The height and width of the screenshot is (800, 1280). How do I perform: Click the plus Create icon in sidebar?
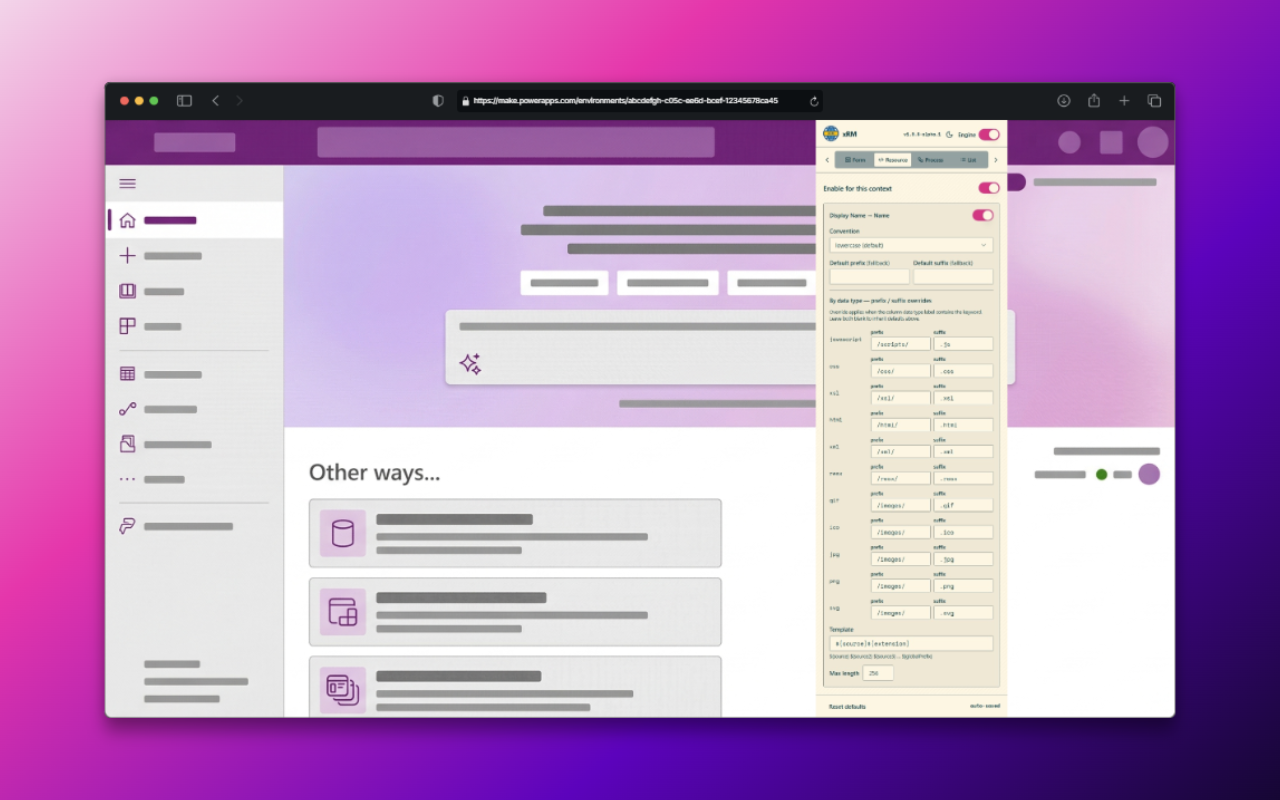[127, 256]
